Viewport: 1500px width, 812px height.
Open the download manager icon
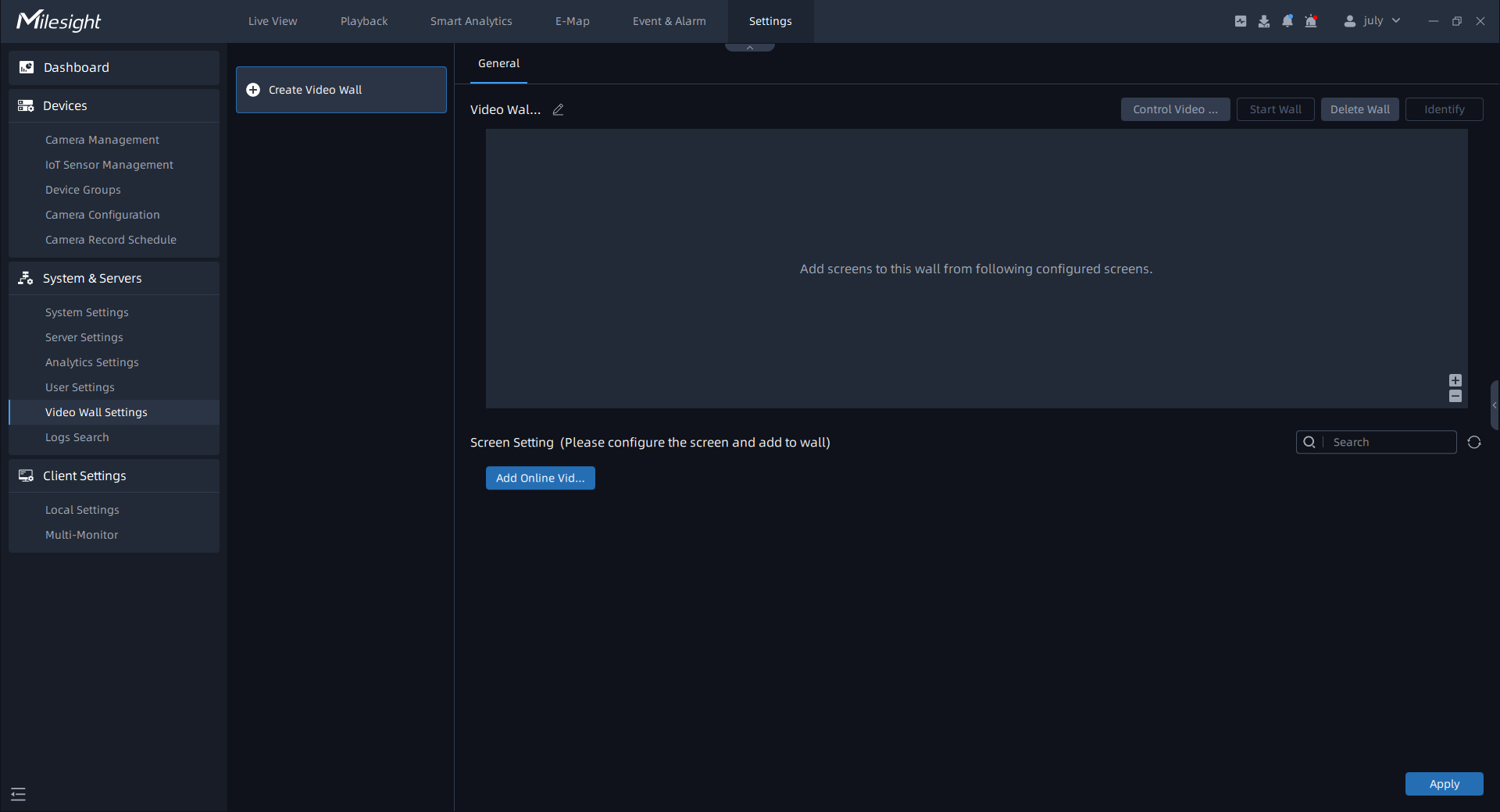coord(1263,21)
